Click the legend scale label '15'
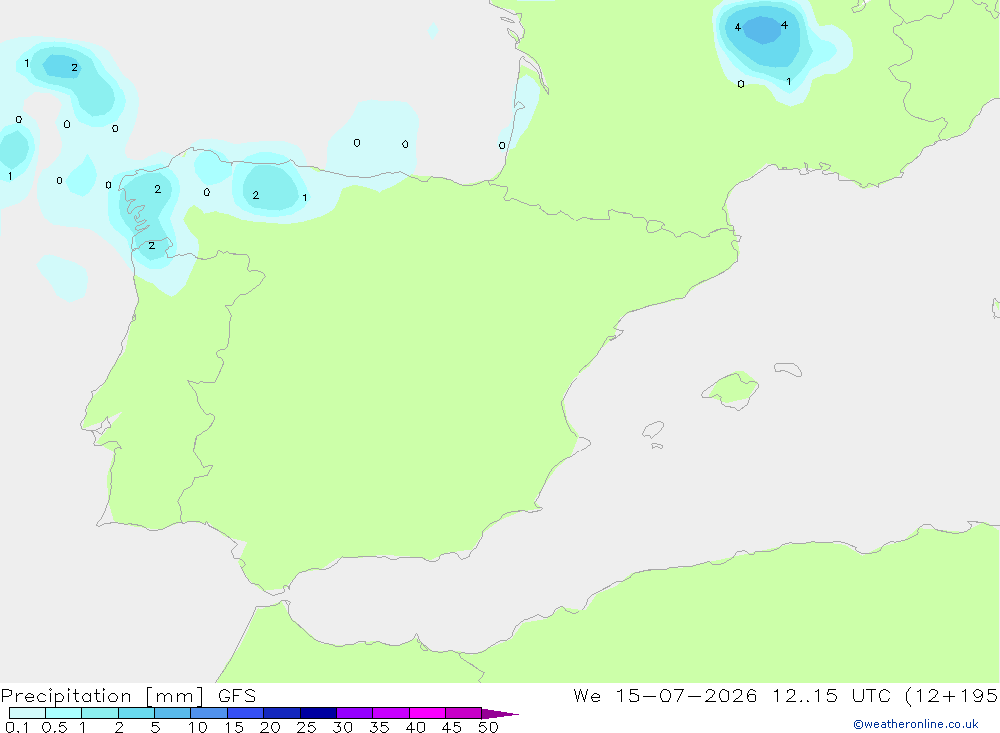This screenshot has height=733, width=1000. coord(234,727)
